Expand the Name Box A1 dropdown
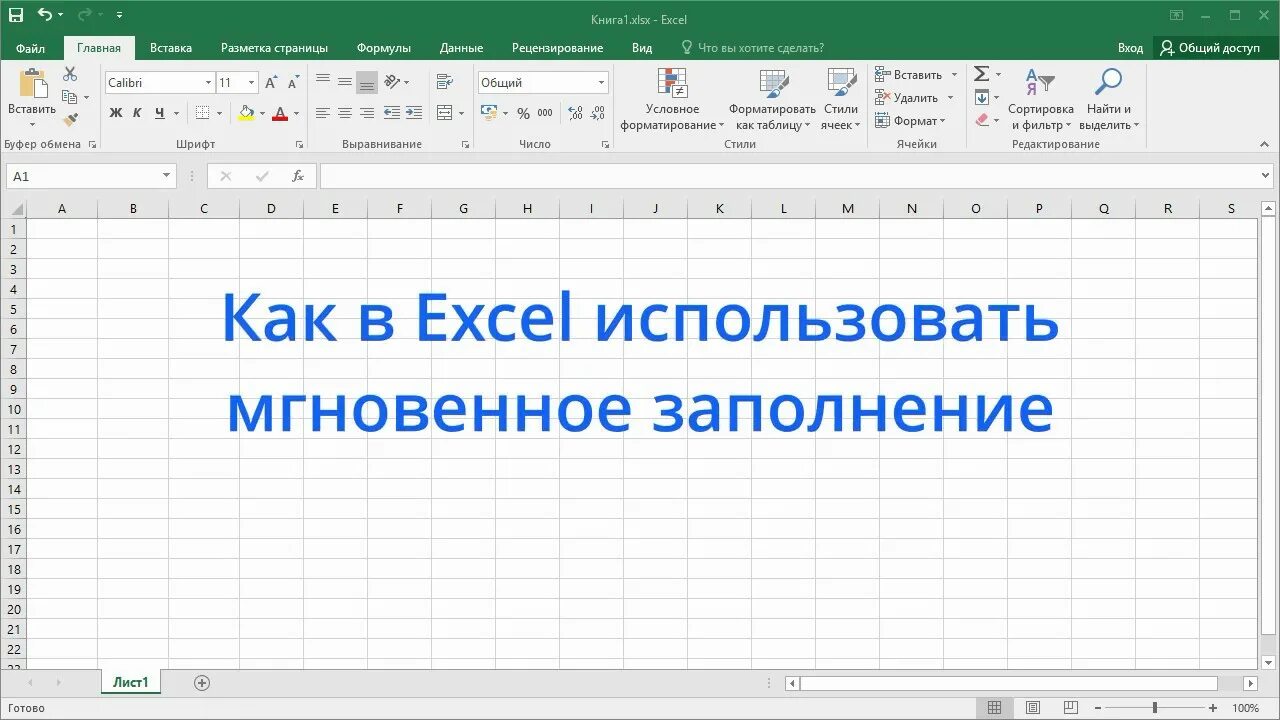This screenshot has height=720, width=1280. click(167, 176)
